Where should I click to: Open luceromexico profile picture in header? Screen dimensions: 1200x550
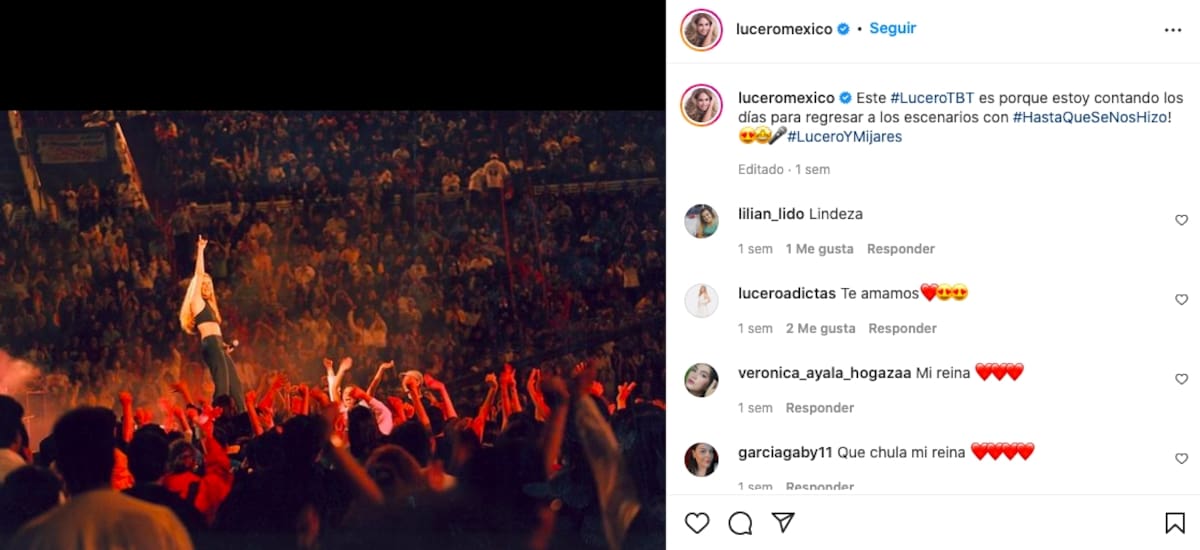[x=701, y=29]
